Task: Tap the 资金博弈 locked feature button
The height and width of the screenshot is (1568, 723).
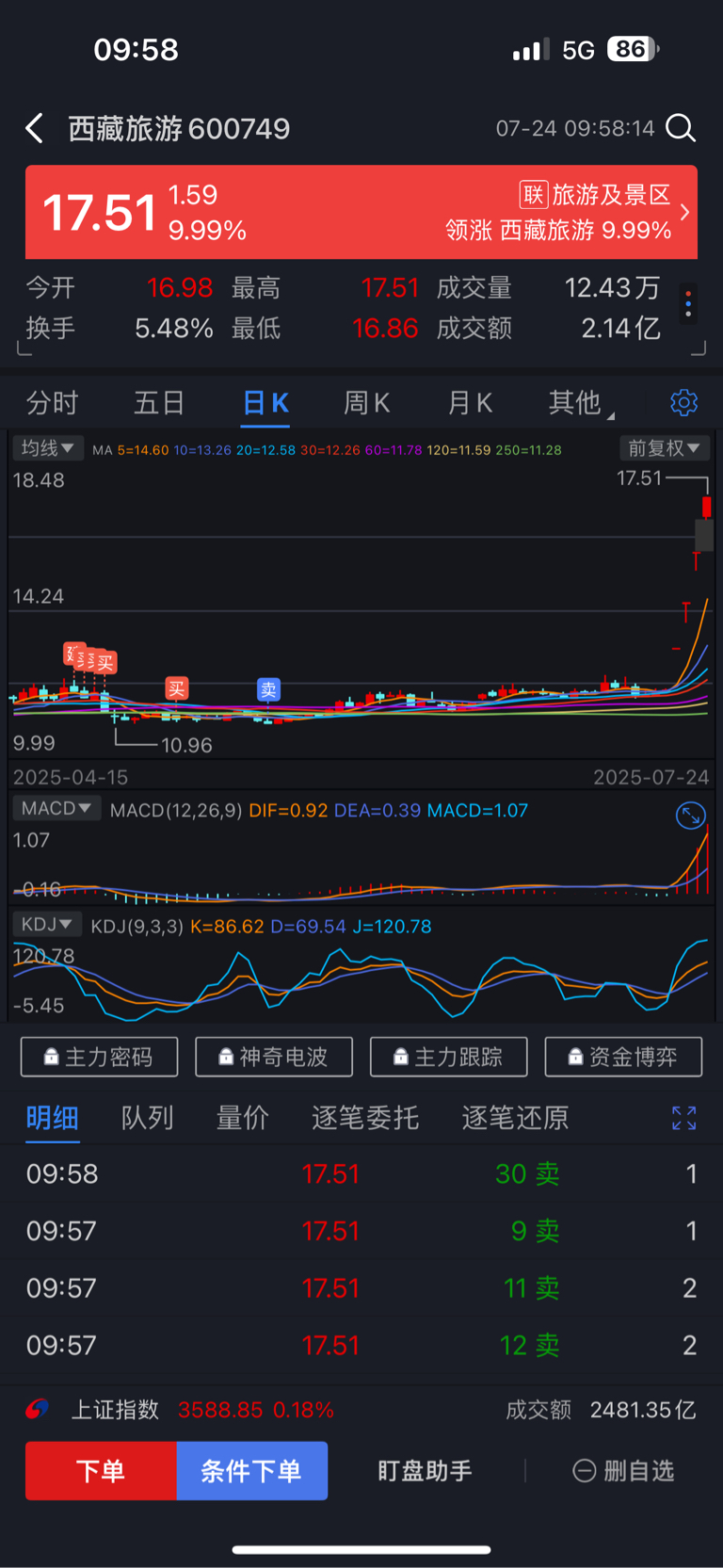Action: 623,1057
